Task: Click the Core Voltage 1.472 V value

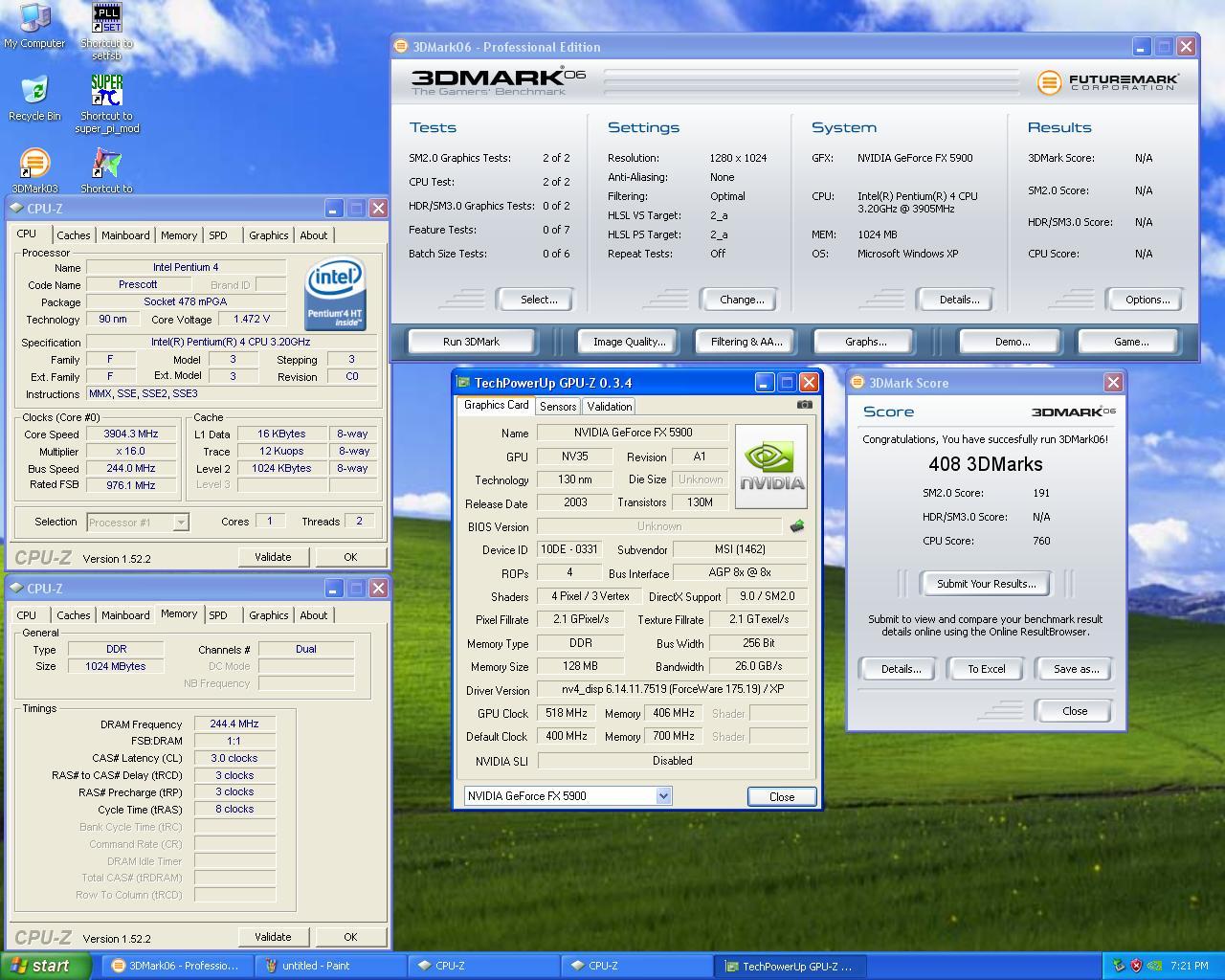Action: coord(253,319)
